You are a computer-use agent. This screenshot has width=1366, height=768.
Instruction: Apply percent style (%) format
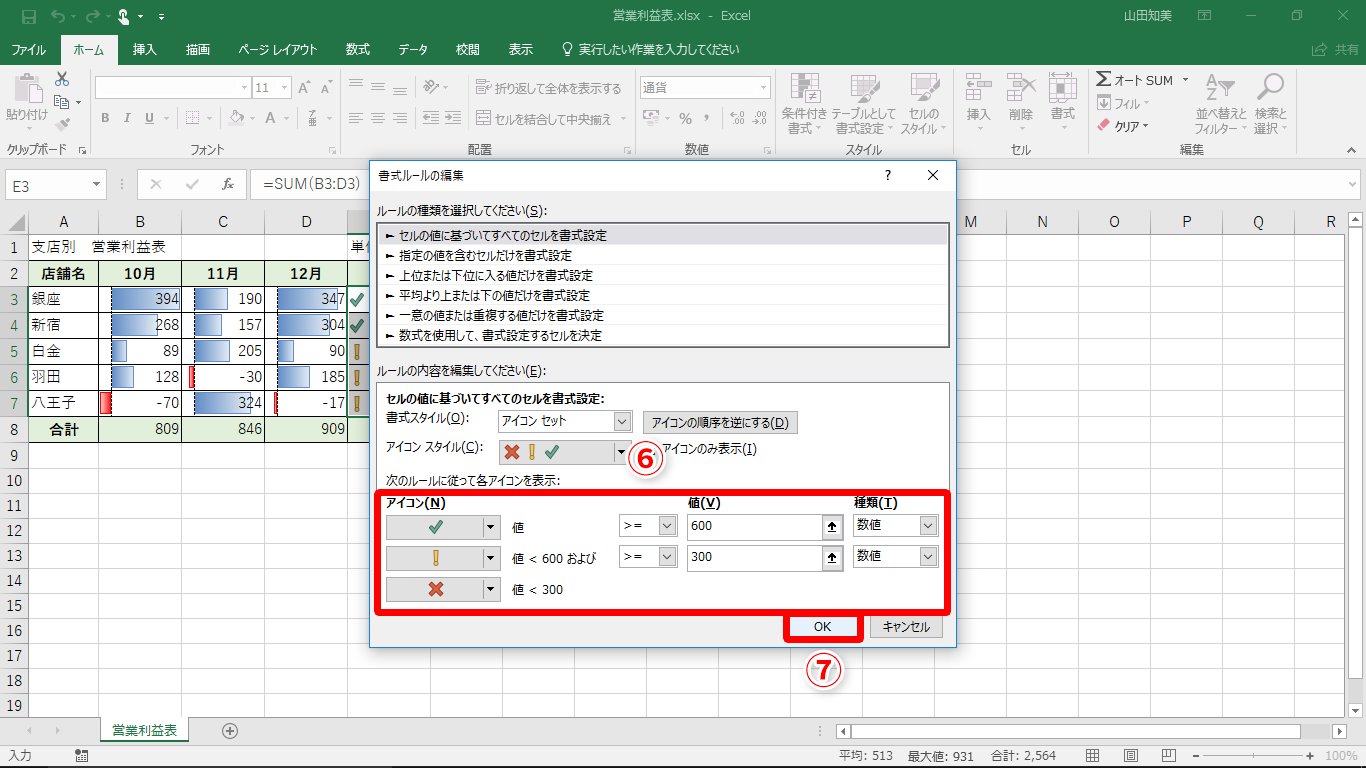click(x=686, y=119)
